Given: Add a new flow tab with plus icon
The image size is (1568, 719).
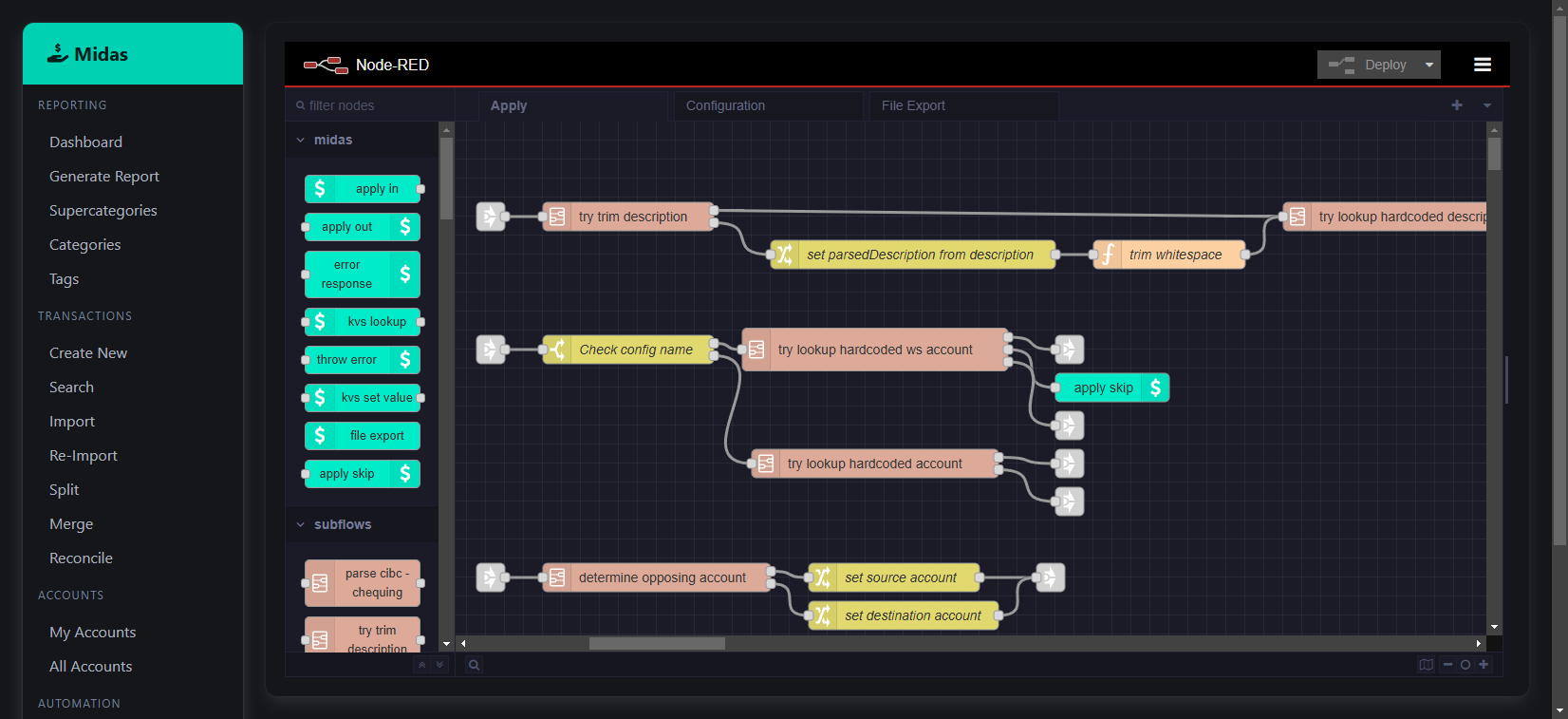Looking at the screenshot, I should pyautogui.click(x=1457, y=105).
